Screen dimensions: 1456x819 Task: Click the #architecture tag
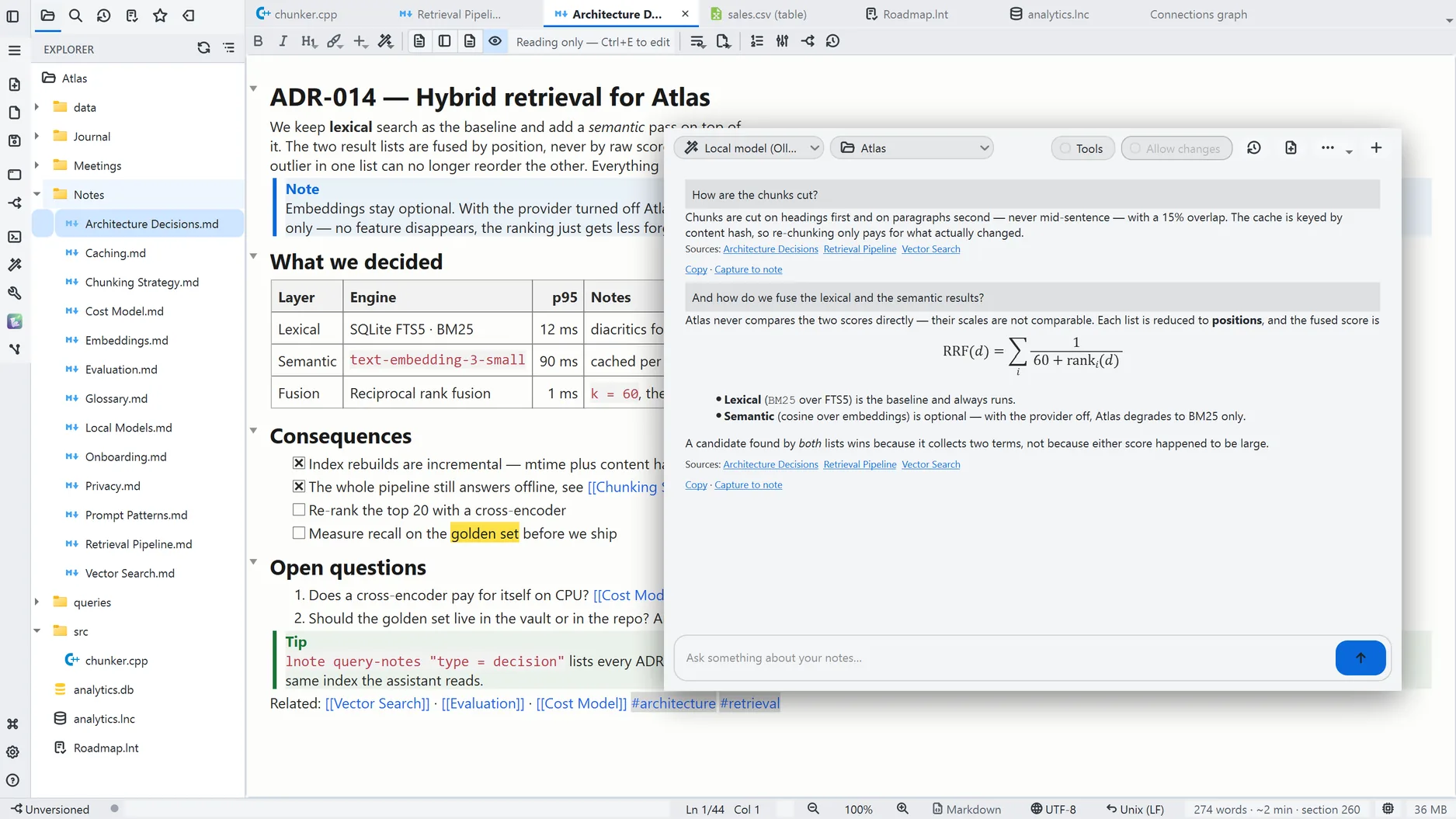(x=673, y=703)
